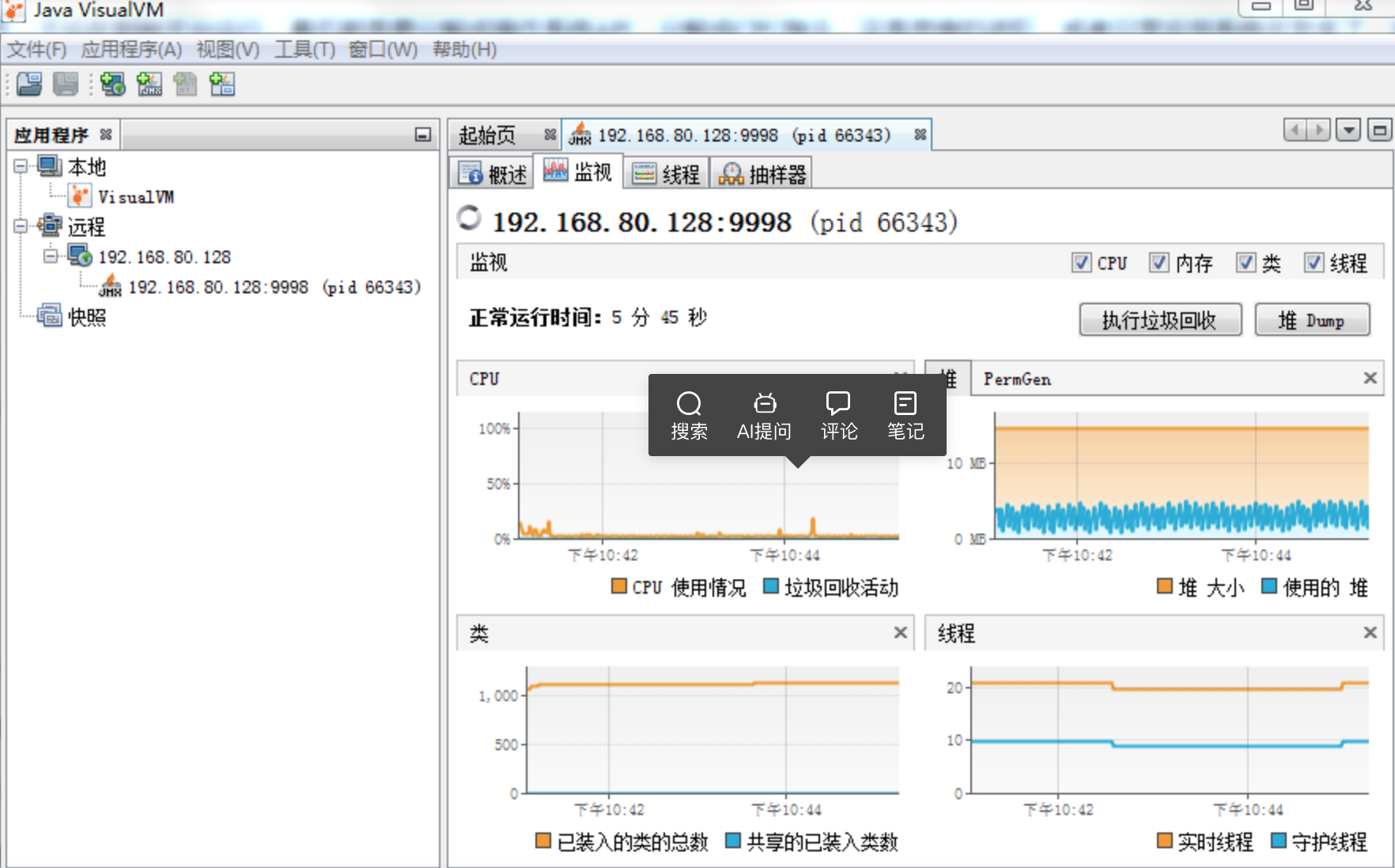
Task: Toggle the 类 classes checkbox
Action: [1246, 262]
